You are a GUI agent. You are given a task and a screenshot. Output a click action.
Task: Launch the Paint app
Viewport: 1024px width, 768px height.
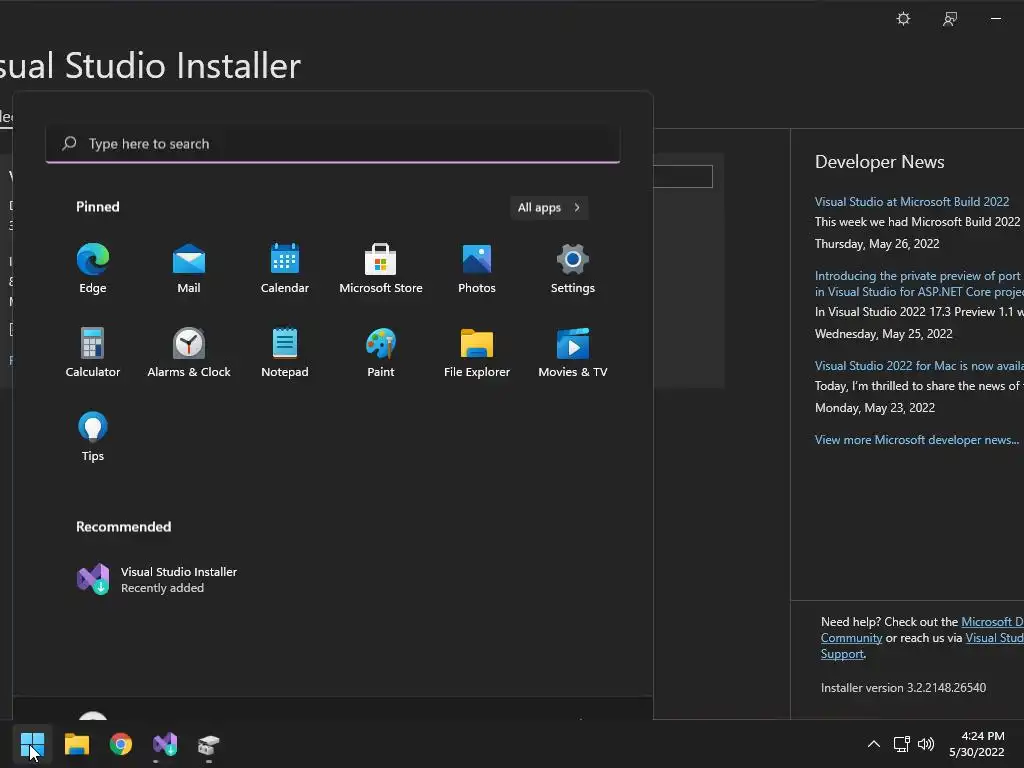click(381, 353)
